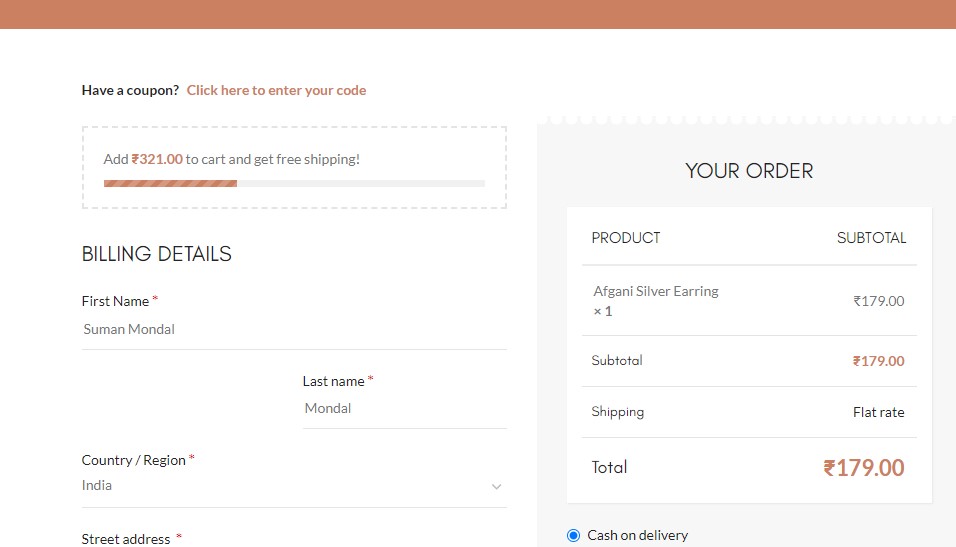
Task: Click the YOUR ORDER heading
Action: tap(749, 171)
